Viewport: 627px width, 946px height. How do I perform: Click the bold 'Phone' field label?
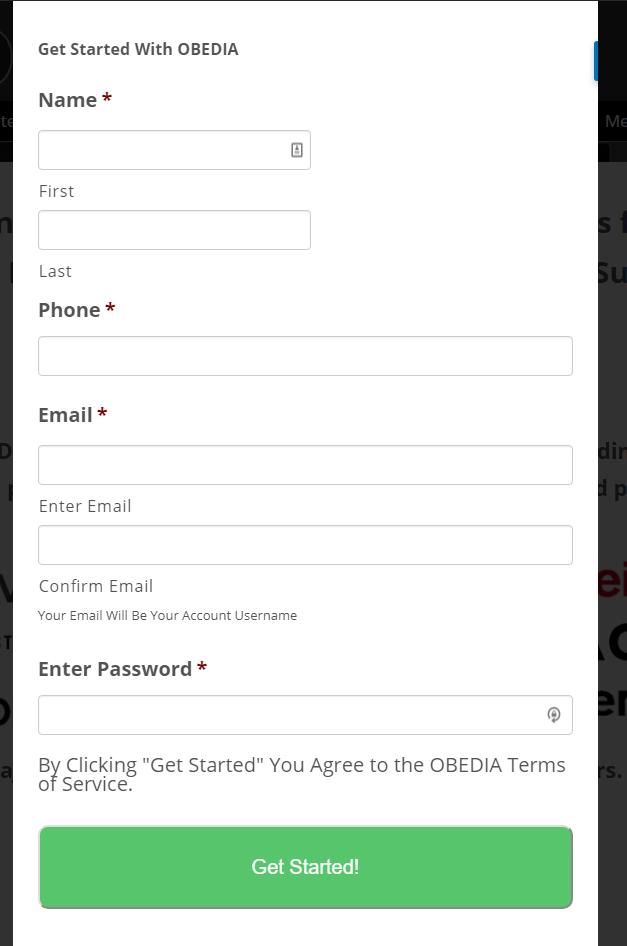pos(69,310)
